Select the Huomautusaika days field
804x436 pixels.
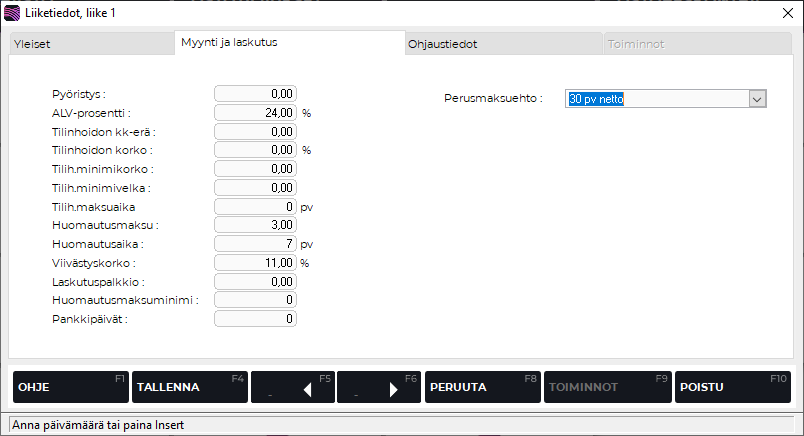tap(256, 244)
